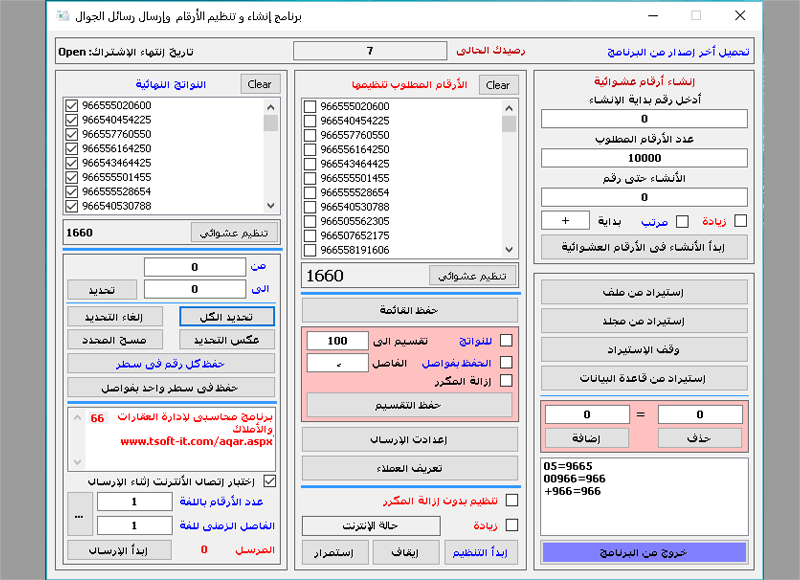
Task: Enable the للنواتج checkbox
Action: pos(506,340)
